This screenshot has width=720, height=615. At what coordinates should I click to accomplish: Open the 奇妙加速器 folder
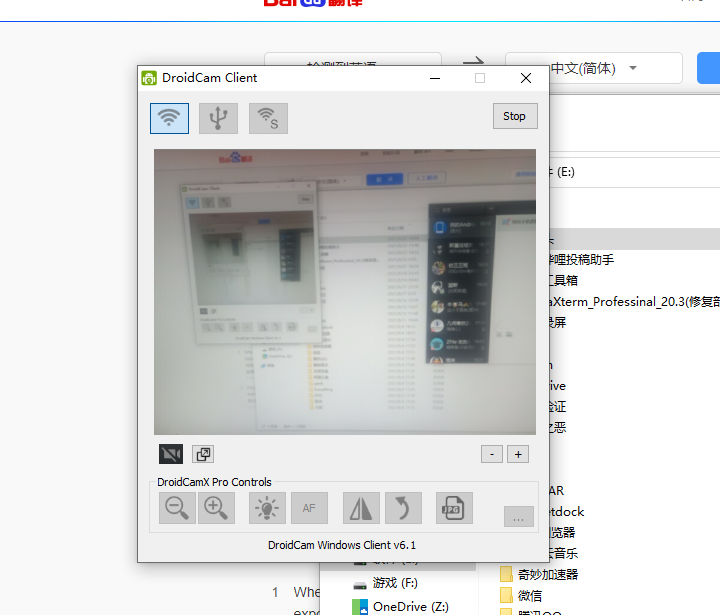coord(547,574)
